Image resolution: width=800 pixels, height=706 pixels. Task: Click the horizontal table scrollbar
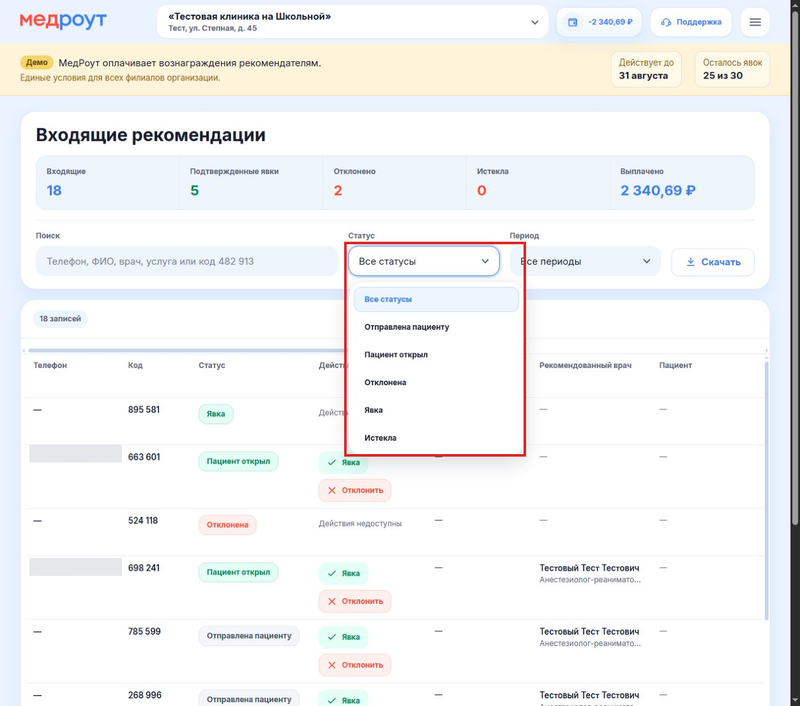tap(187, 350)
